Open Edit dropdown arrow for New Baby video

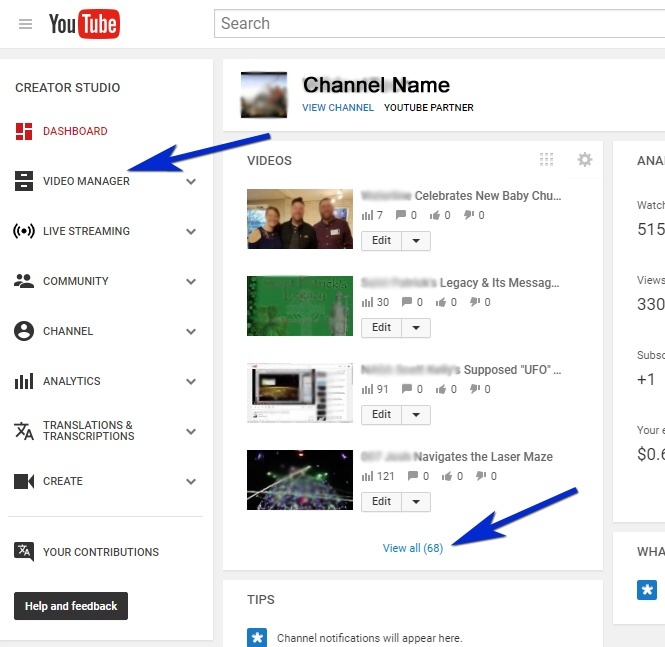click(416, 241)
